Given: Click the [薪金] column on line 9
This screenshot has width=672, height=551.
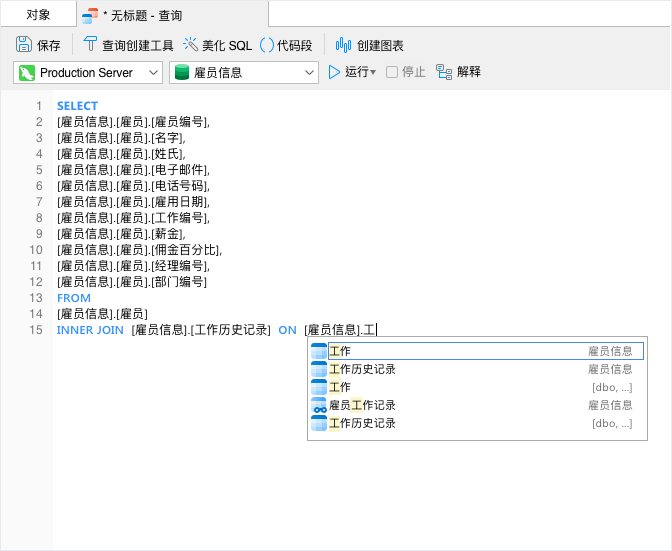Looking at the screenshot, I should 167,234.
